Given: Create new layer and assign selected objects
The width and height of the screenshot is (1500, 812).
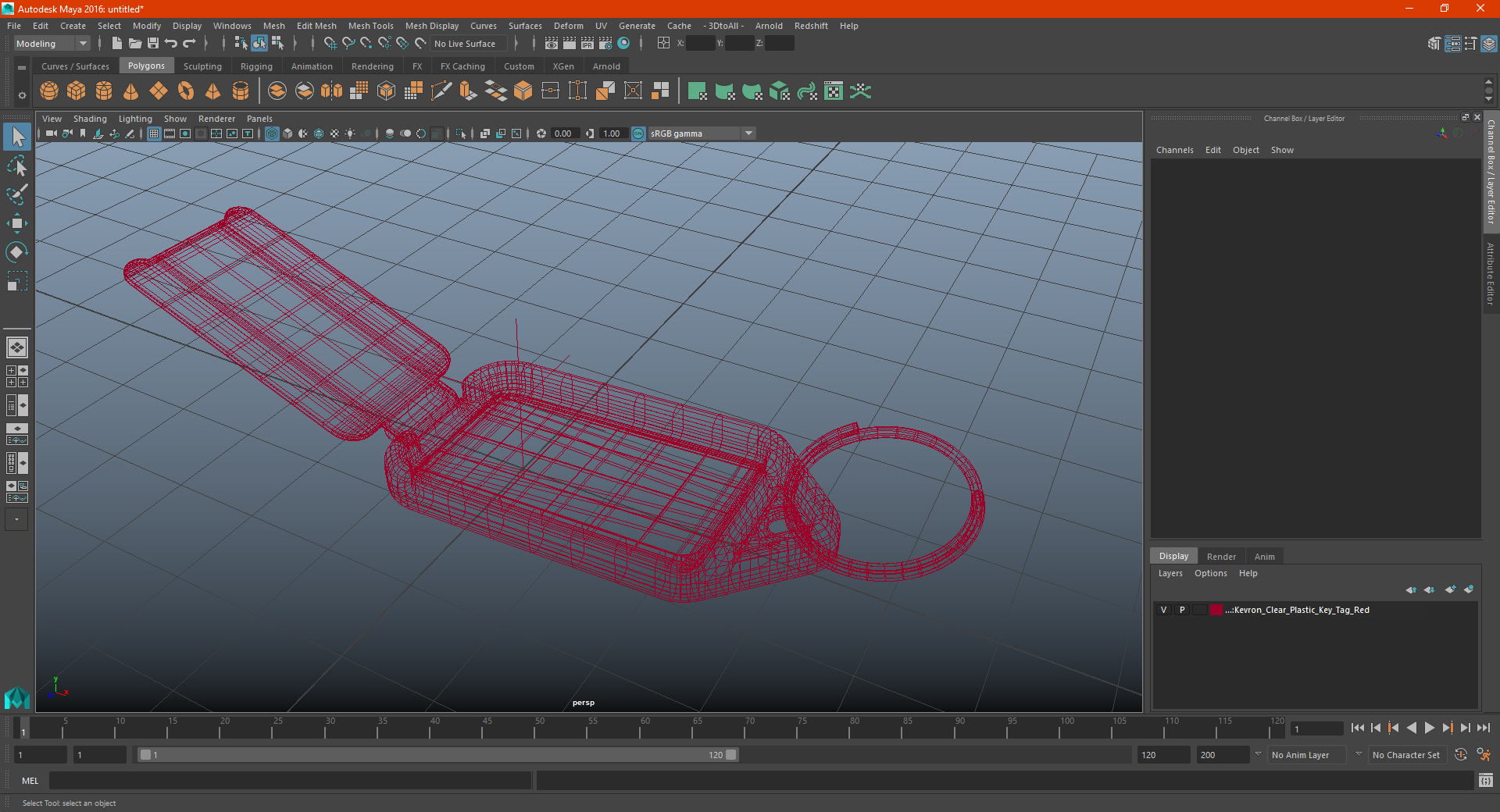Looking at the screenshot, I should (x=1469, y=589).
